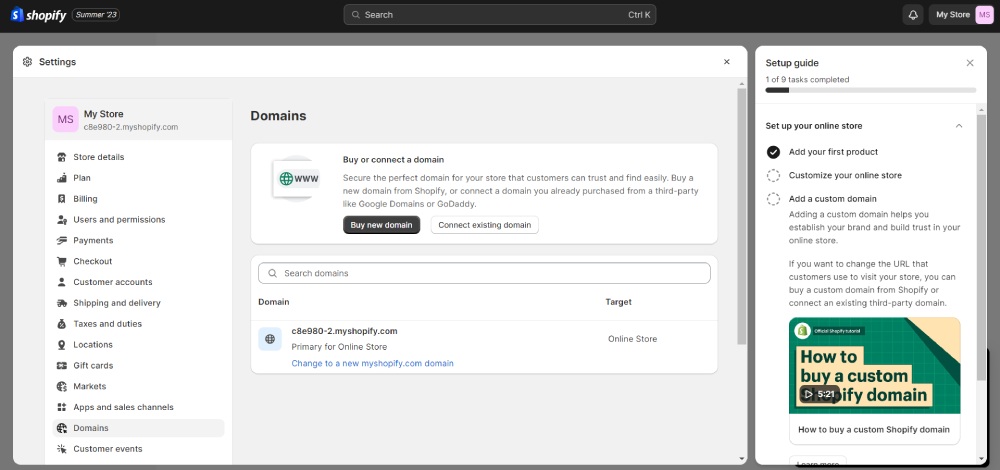Click the MS avatar in top bar
The image size is (1000, 470).
pos(984,15)
